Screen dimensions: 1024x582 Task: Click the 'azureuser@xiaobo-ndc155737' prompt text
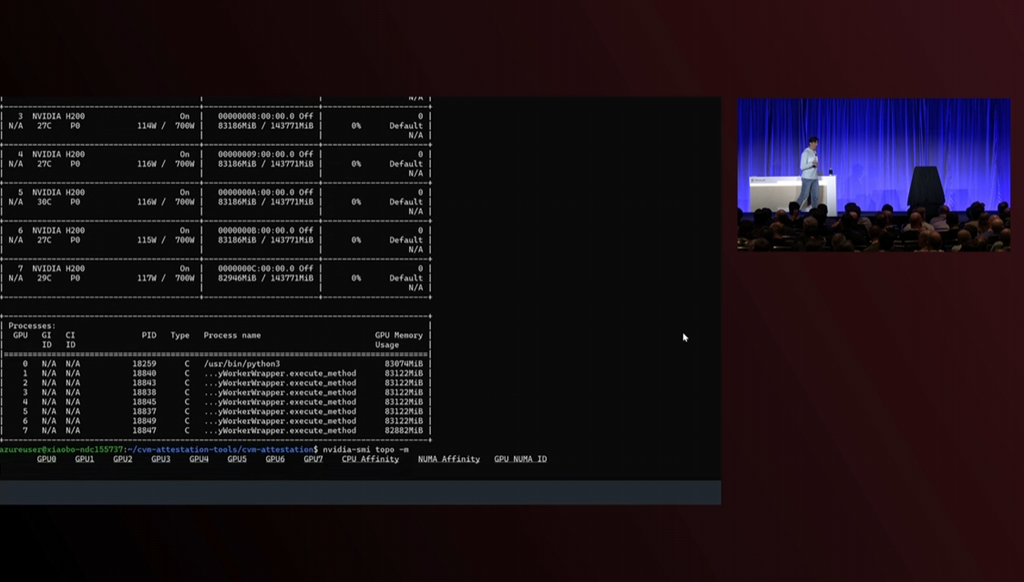tap(61, 449)
